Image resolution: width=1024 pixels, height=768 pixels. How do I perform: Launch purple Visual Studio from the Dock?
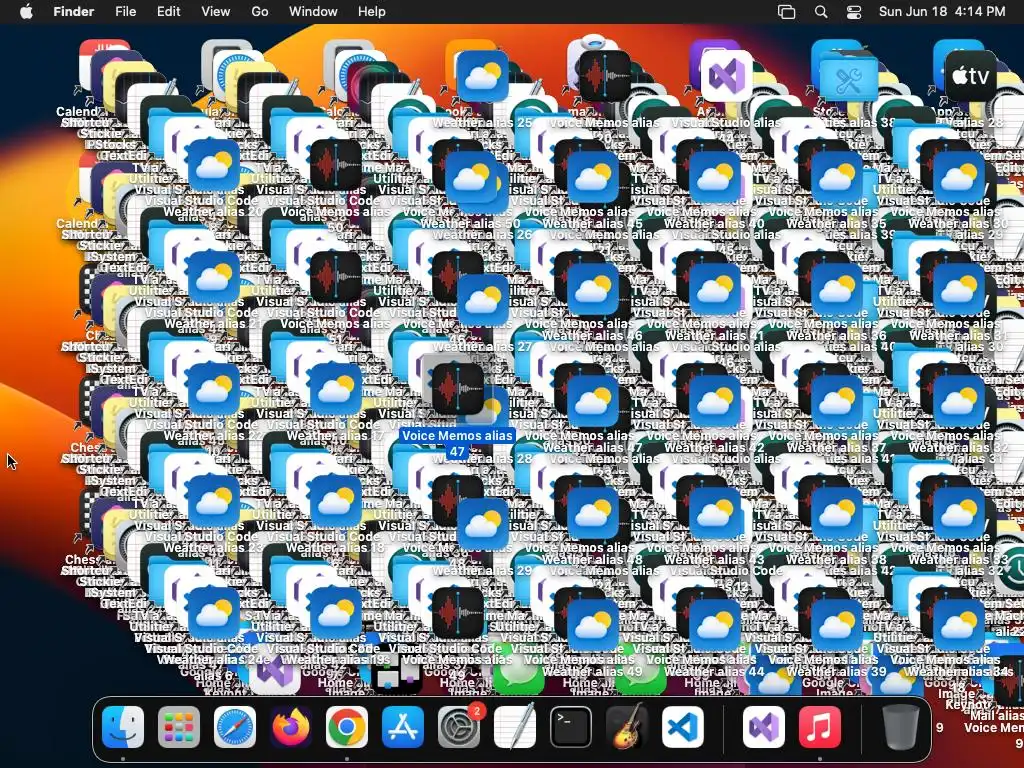pyautogui.click(x=763, y=727)
